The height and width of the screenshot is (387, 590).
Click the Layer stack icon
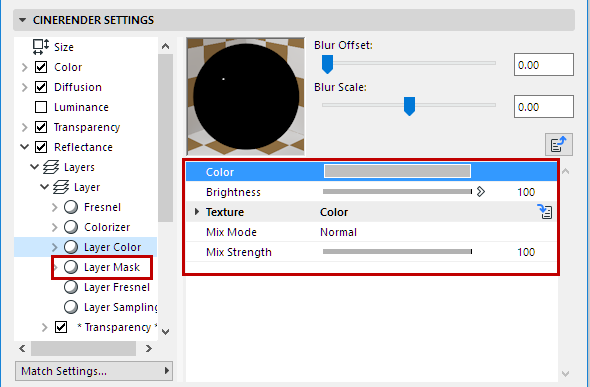tap(61, 187)
